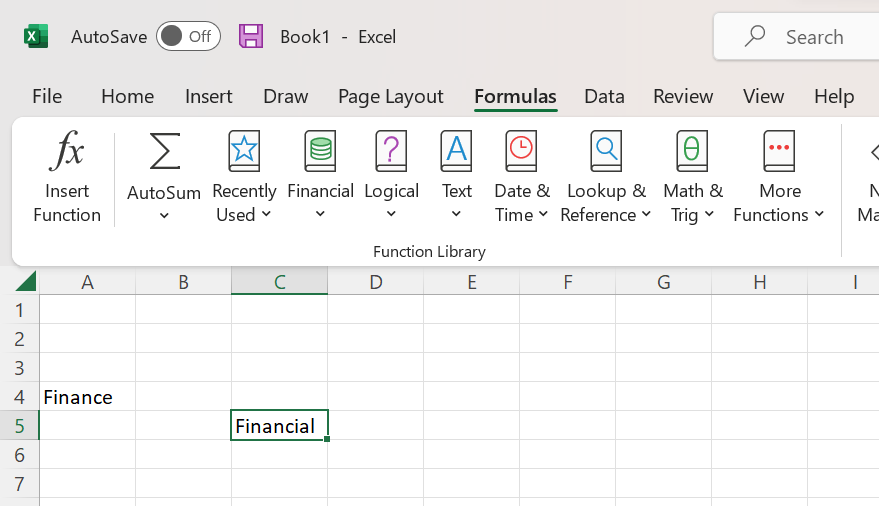Switch to the Data tab

coord(604,96)
